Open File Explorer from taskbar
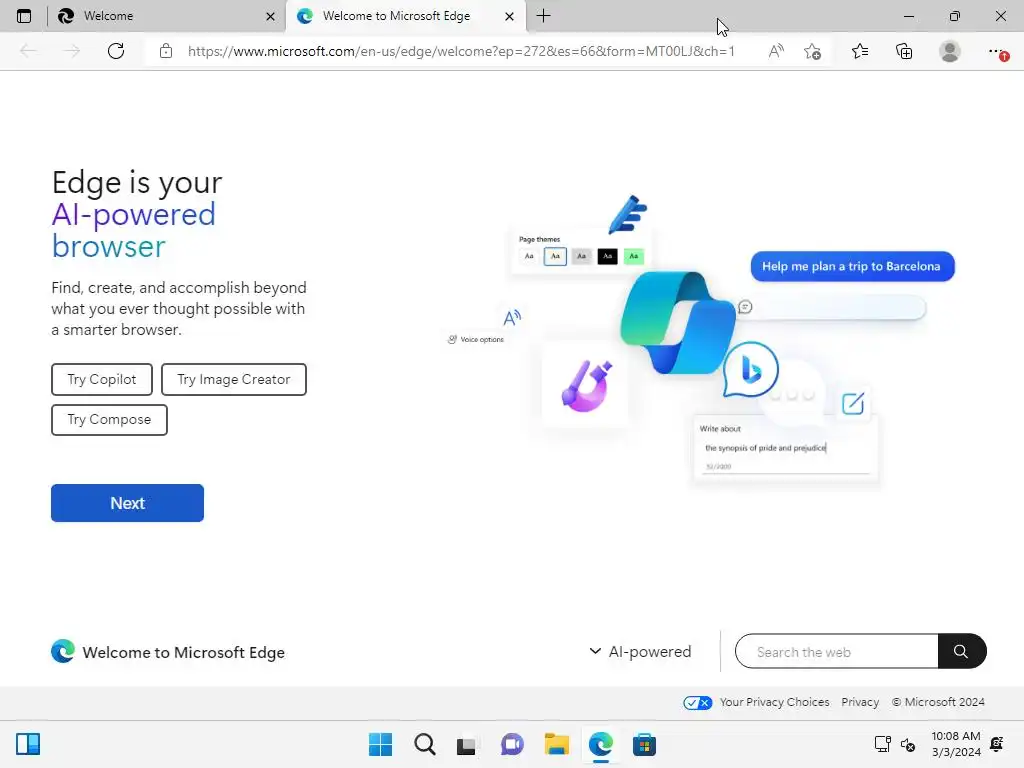The width and height of the screenshot is (1024, 768). [557, 744]
